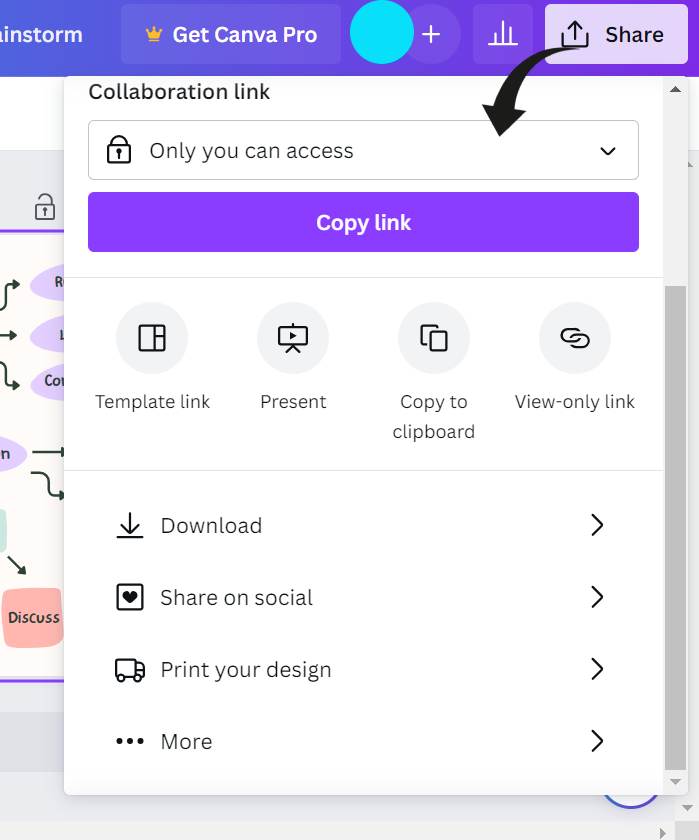Viewport: 699px width, 840px height.
Task: Expand the Share on social chevron
Action: click(597, 598)
